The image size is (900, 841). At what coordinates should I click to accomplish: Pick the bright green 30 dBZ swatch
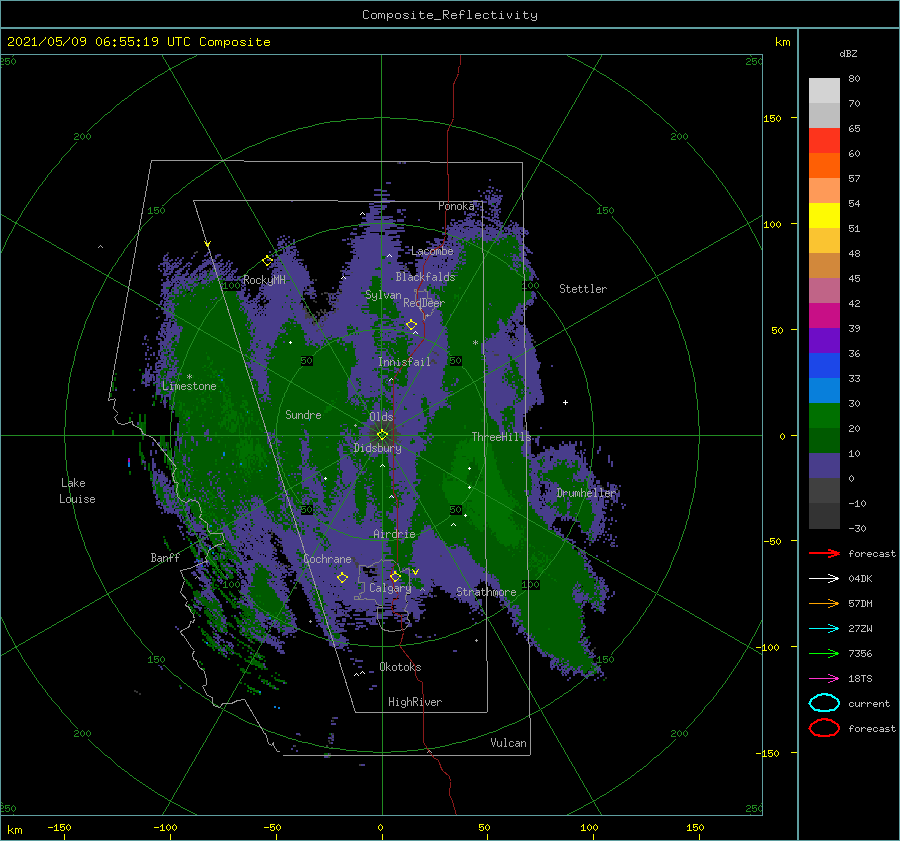(x=824, y=415)
